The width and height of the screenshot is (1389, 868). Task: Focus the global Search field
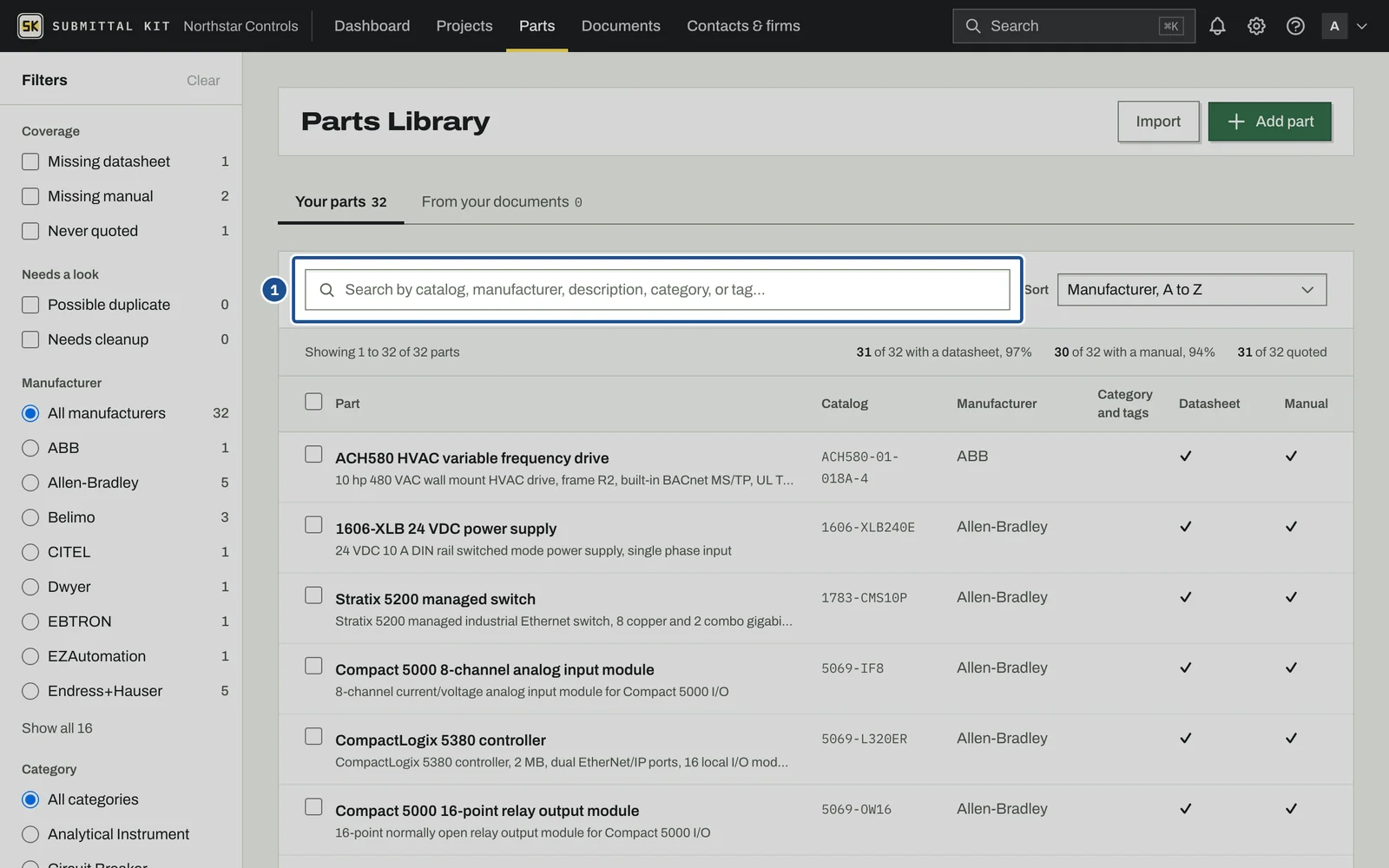click(x=1074, y=26)
